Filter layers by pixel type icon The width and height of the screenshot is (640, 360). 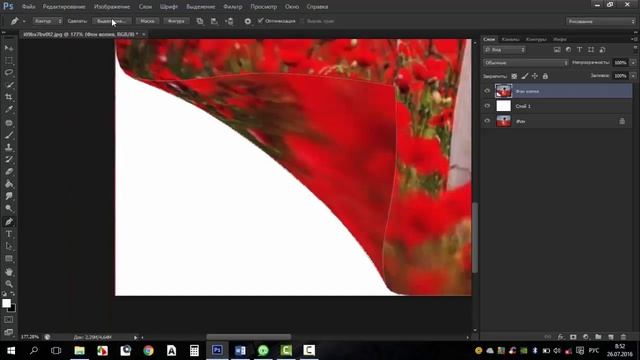pyautogui.click(x=557, y=50)
